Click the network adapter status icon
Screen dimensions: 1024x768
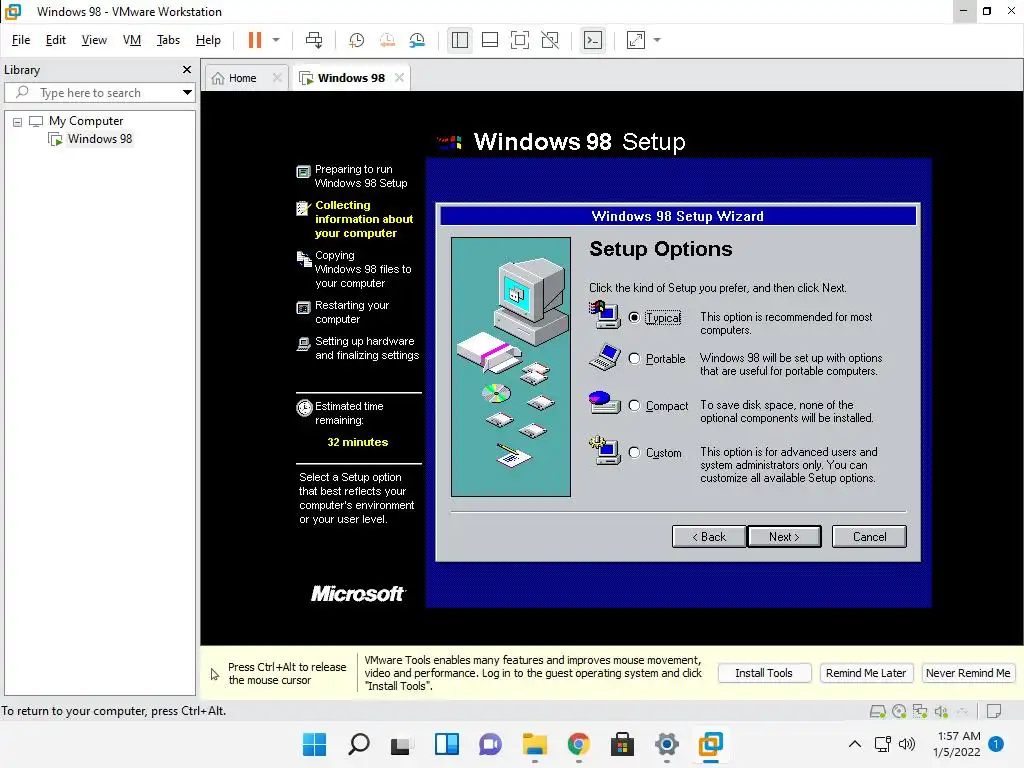920,711
